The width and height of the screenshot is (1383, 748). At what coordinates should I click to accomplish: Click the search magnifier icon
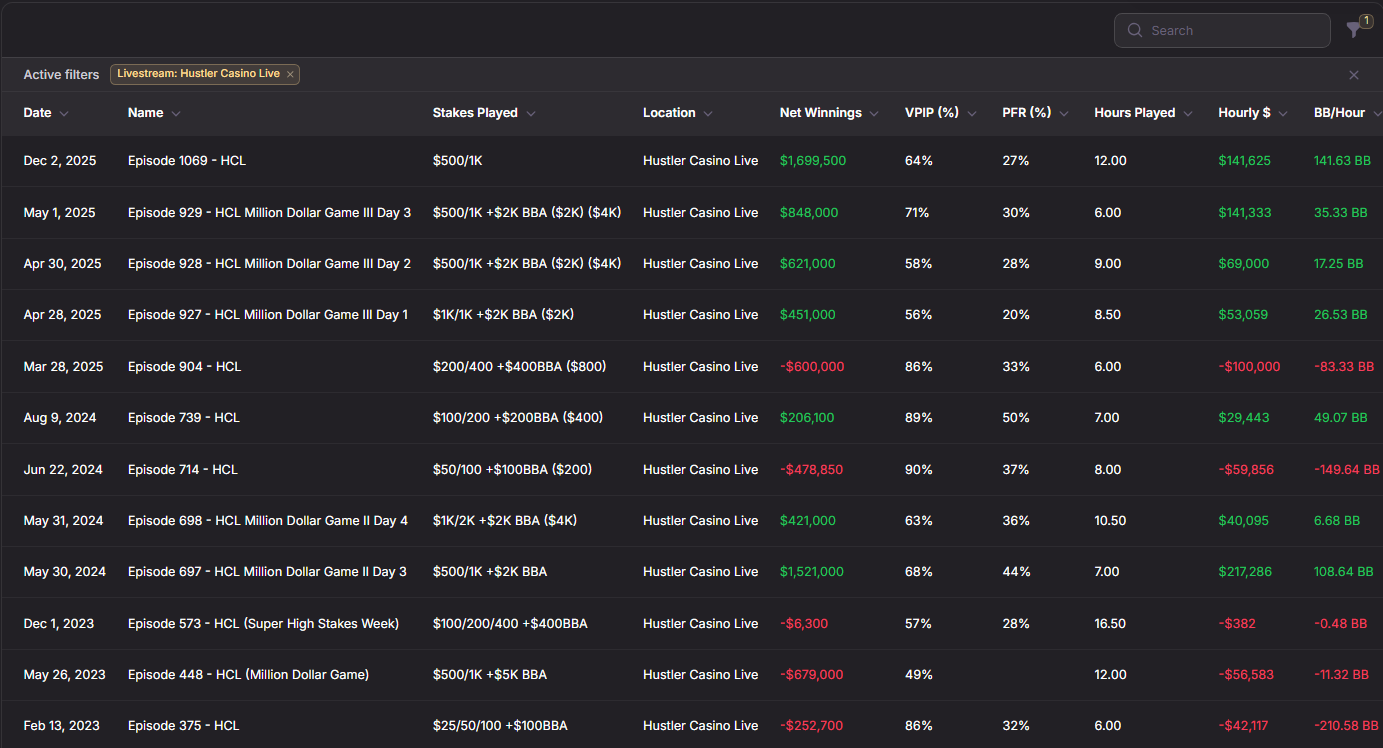coord(1135,31)
